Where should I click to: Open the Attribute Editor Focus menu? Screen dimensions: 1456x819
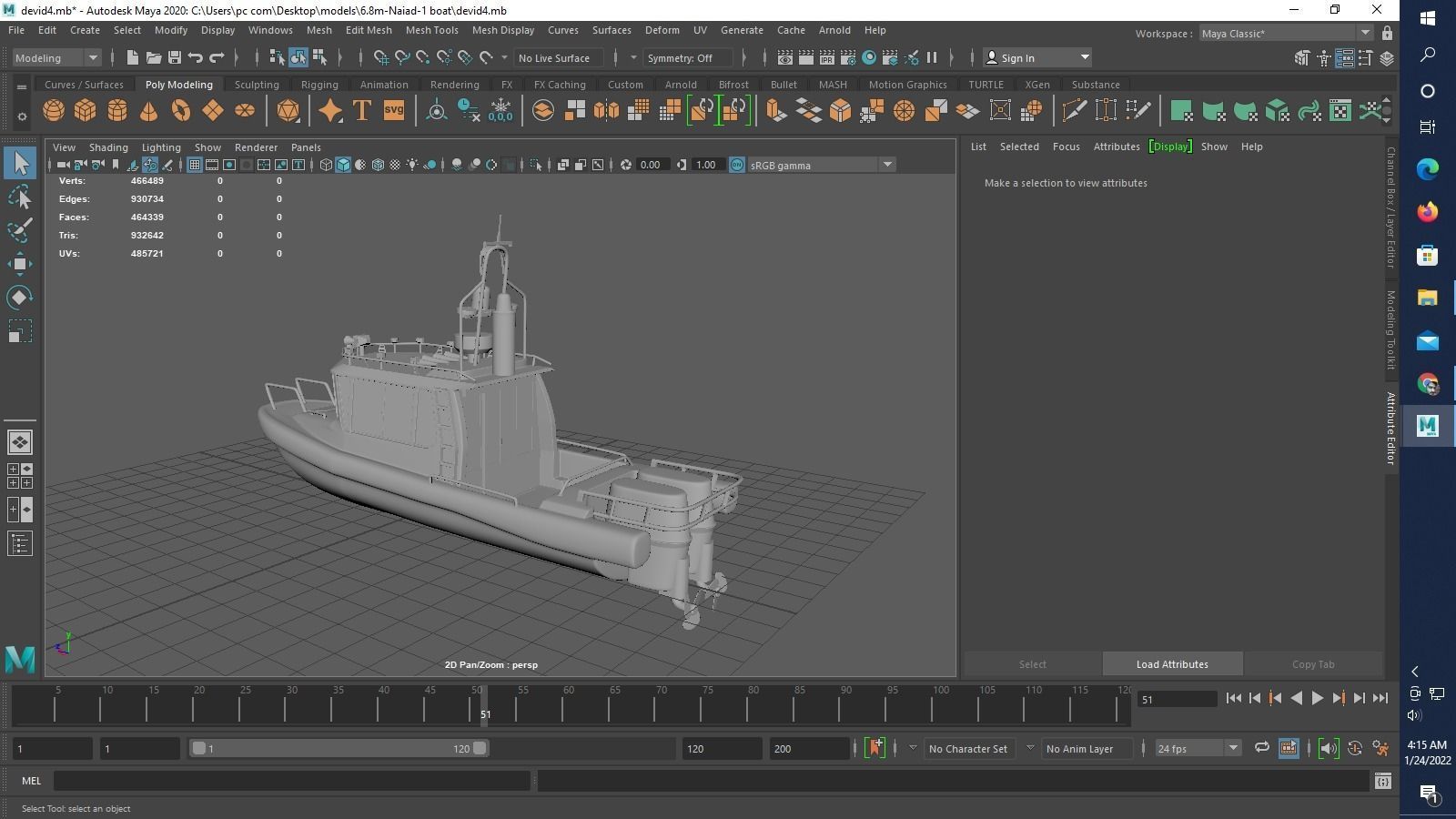(1067, 147)
